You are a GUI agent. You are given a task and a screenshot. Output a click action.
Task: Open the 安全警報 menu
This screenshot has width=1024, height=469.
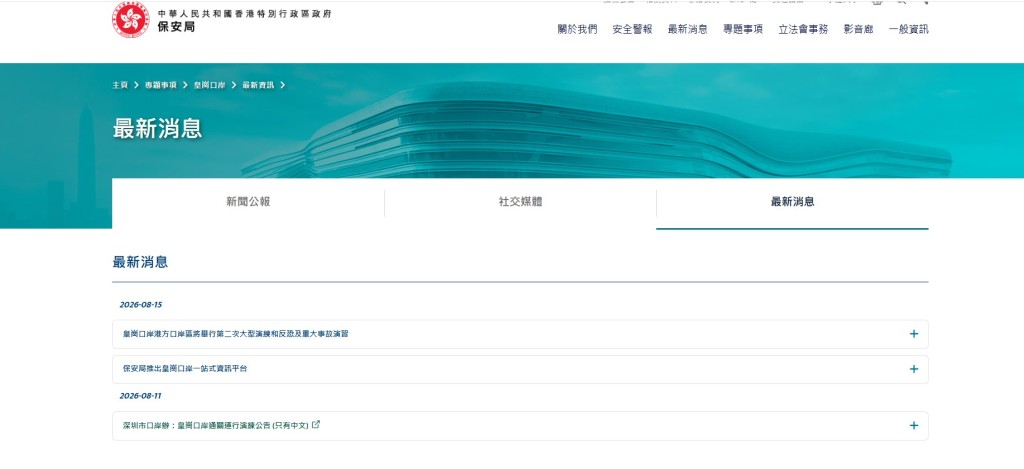632,29
